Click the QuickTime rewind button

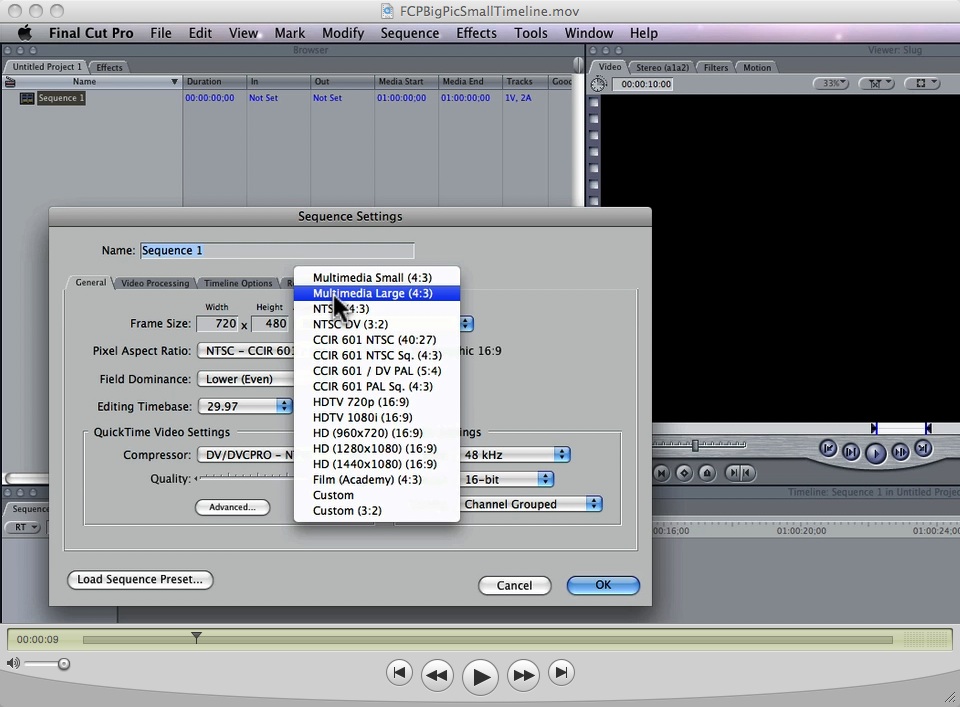tap(437, 675)
